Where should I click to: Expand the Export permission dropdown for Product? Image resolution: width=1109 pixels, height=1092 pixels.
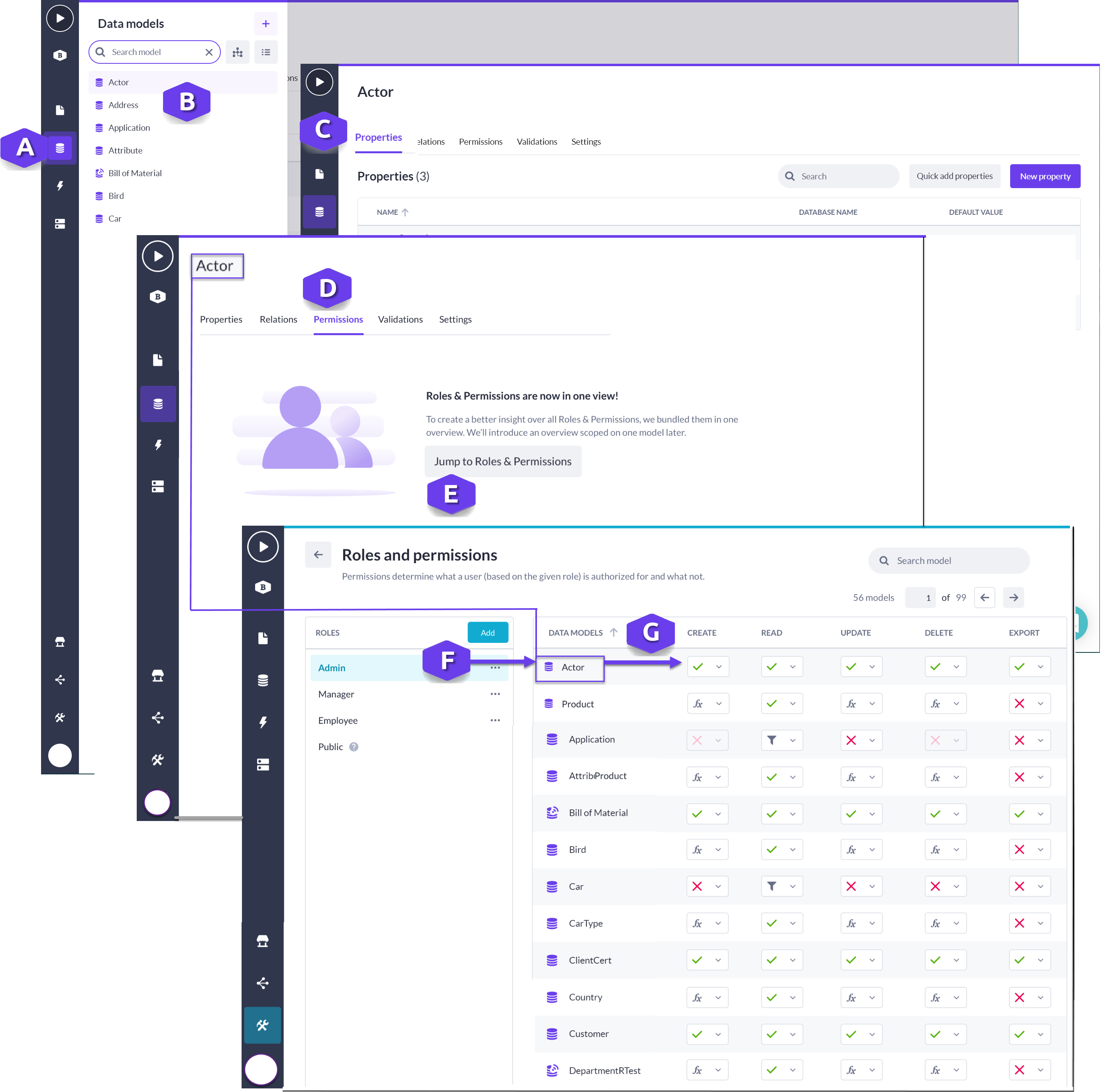pos(1041,703)
